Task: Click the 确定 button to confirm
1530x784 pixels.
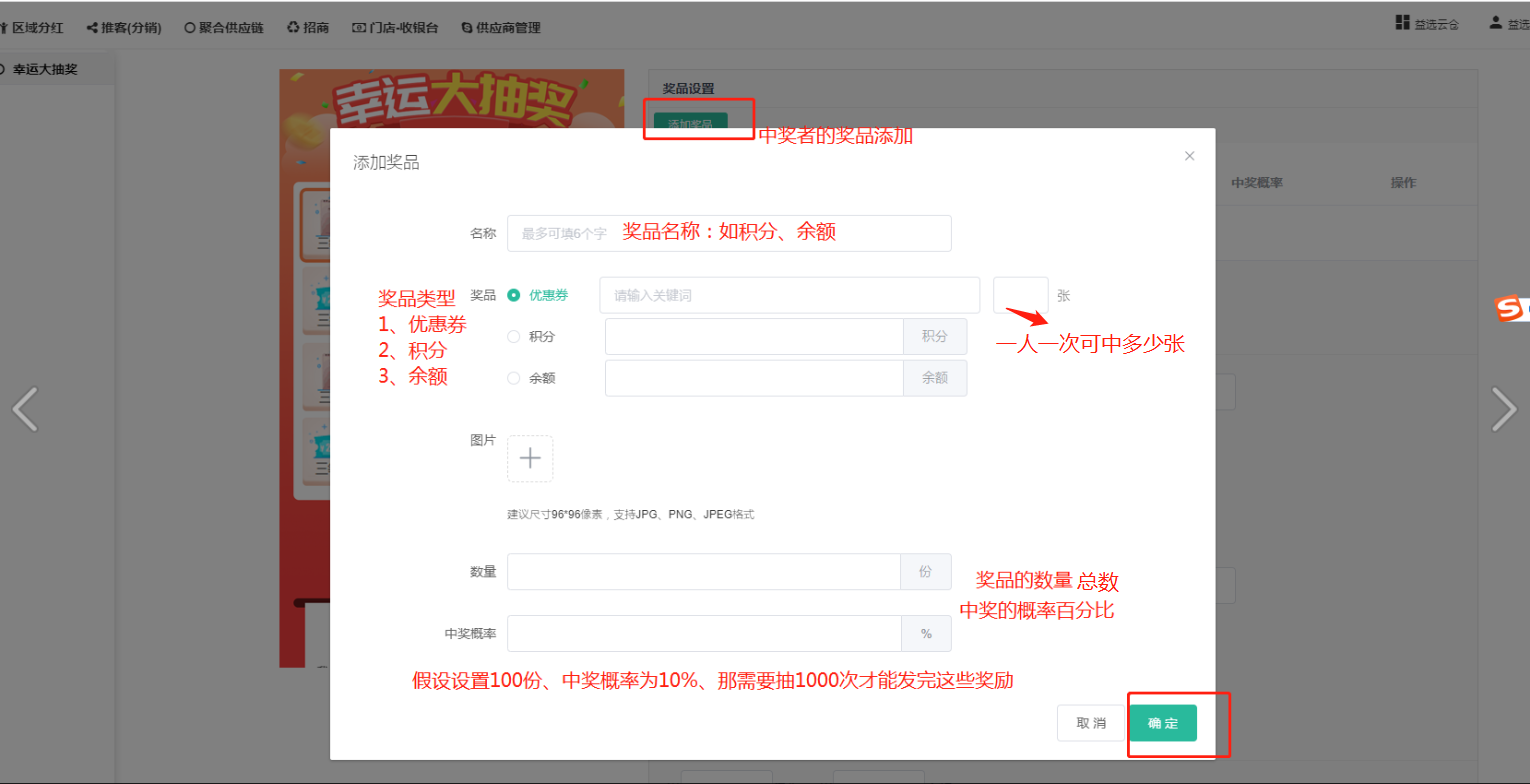Action: 1162,723
